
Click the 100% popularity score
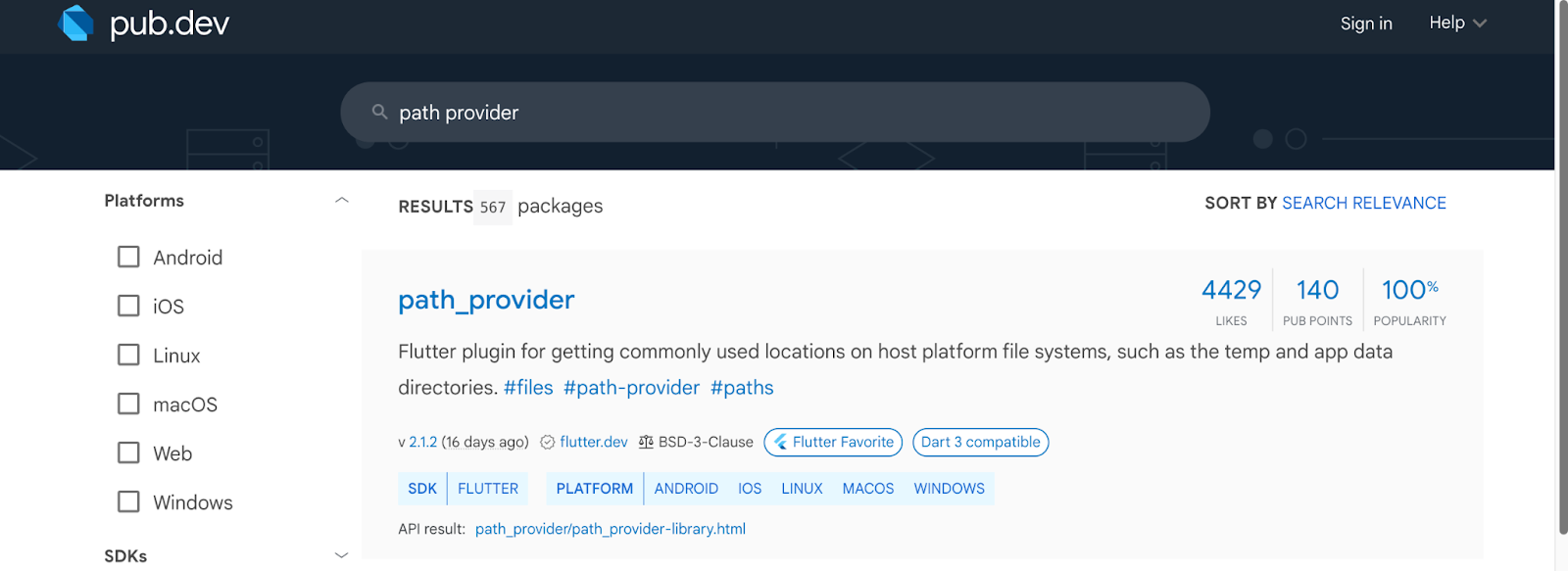[x=1409, y=300]
